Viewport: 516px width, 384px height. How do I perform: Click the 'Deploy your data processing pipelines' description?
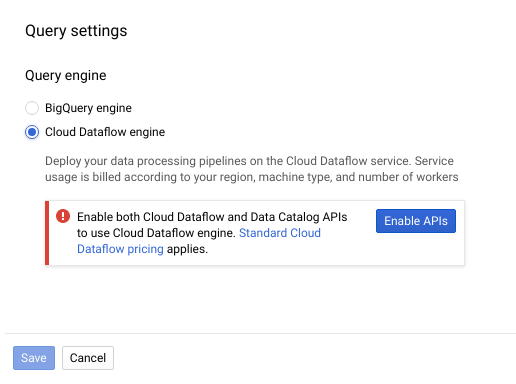point(252,169)
